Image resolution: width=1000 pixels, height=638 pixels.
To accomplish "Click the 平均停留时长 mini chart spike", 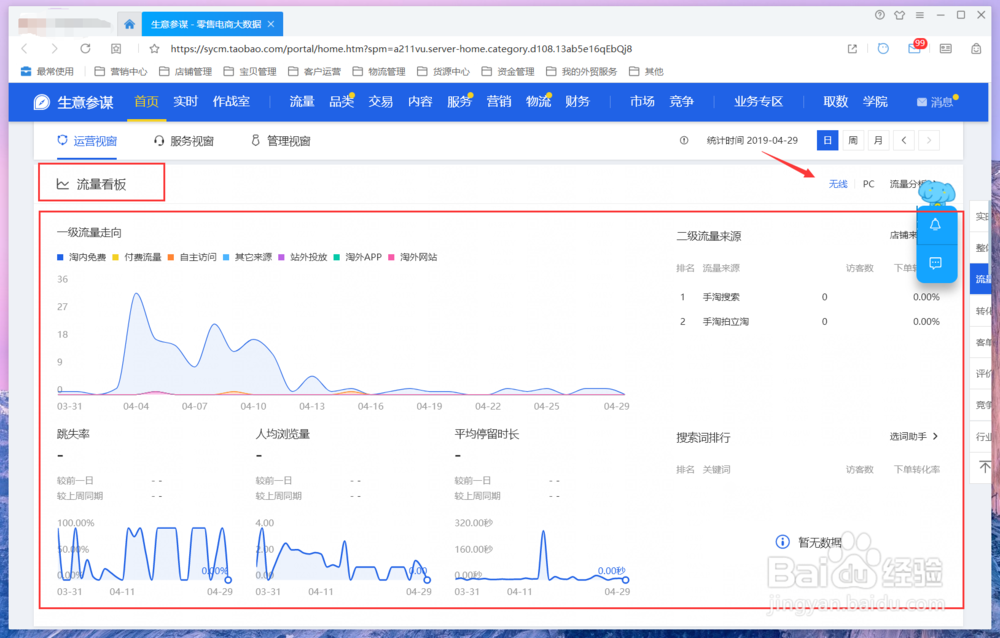I will click(x=543, y=532).
